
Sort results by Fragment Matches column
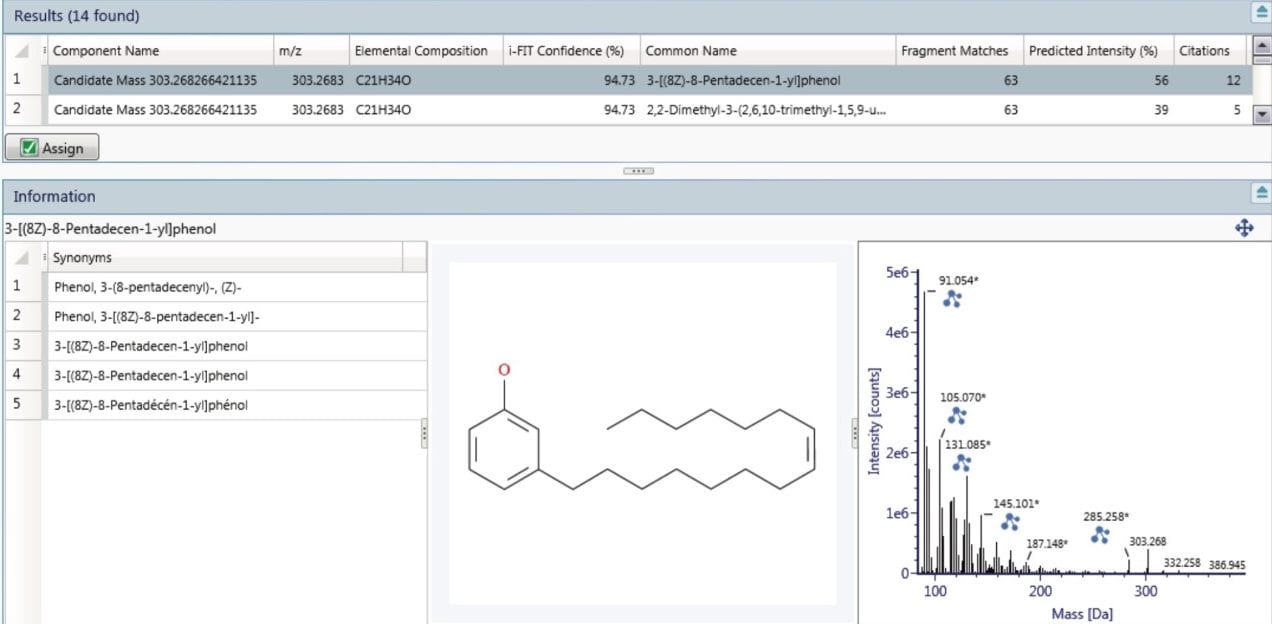954,51
